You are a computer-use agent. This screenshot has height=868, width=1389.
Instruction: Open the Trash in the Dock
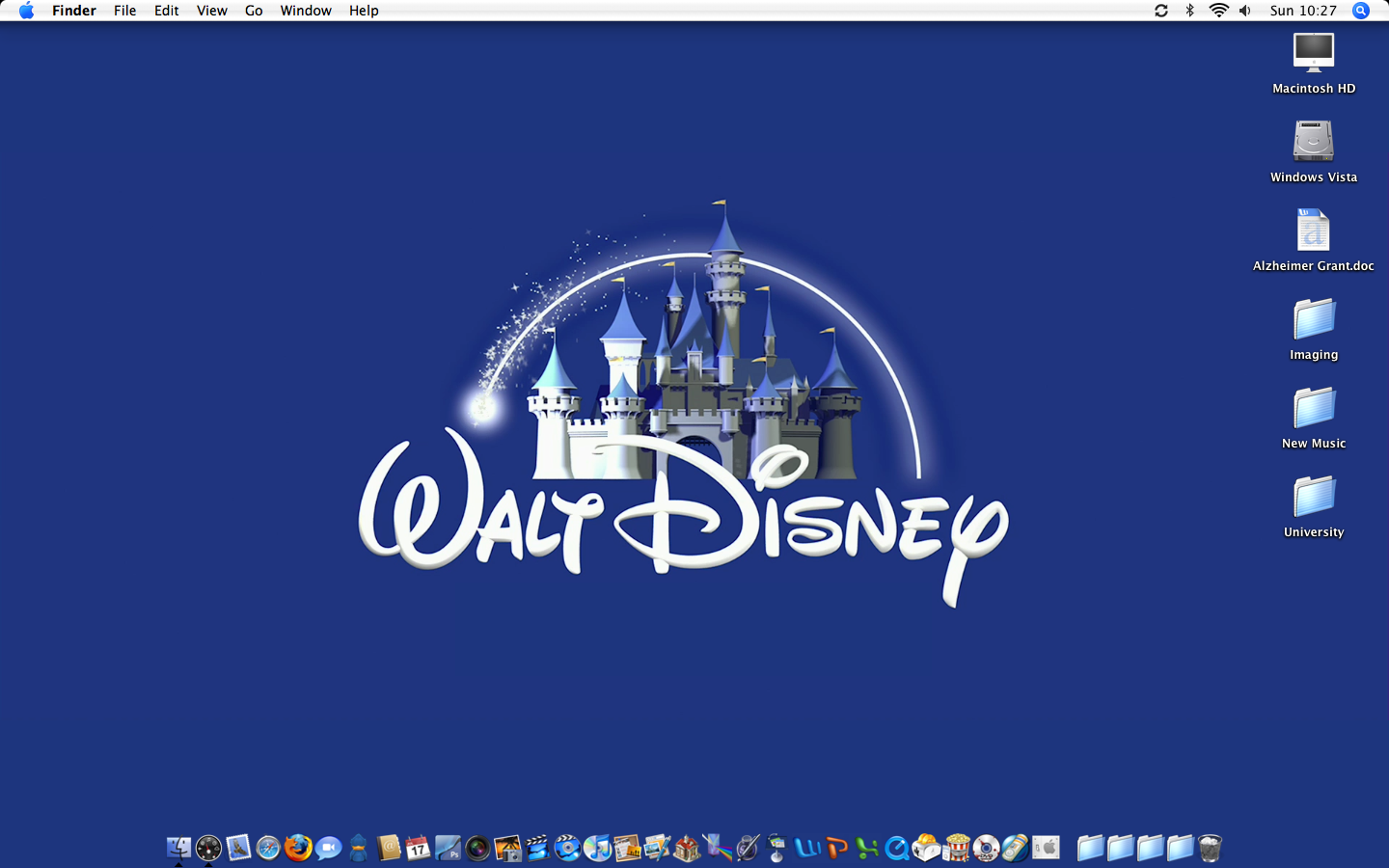[x=1210, y=848]
